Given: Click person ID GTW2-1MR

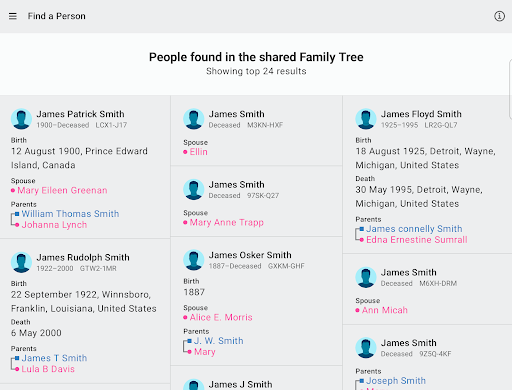Looking at the screenshot, I should point(98,268).
